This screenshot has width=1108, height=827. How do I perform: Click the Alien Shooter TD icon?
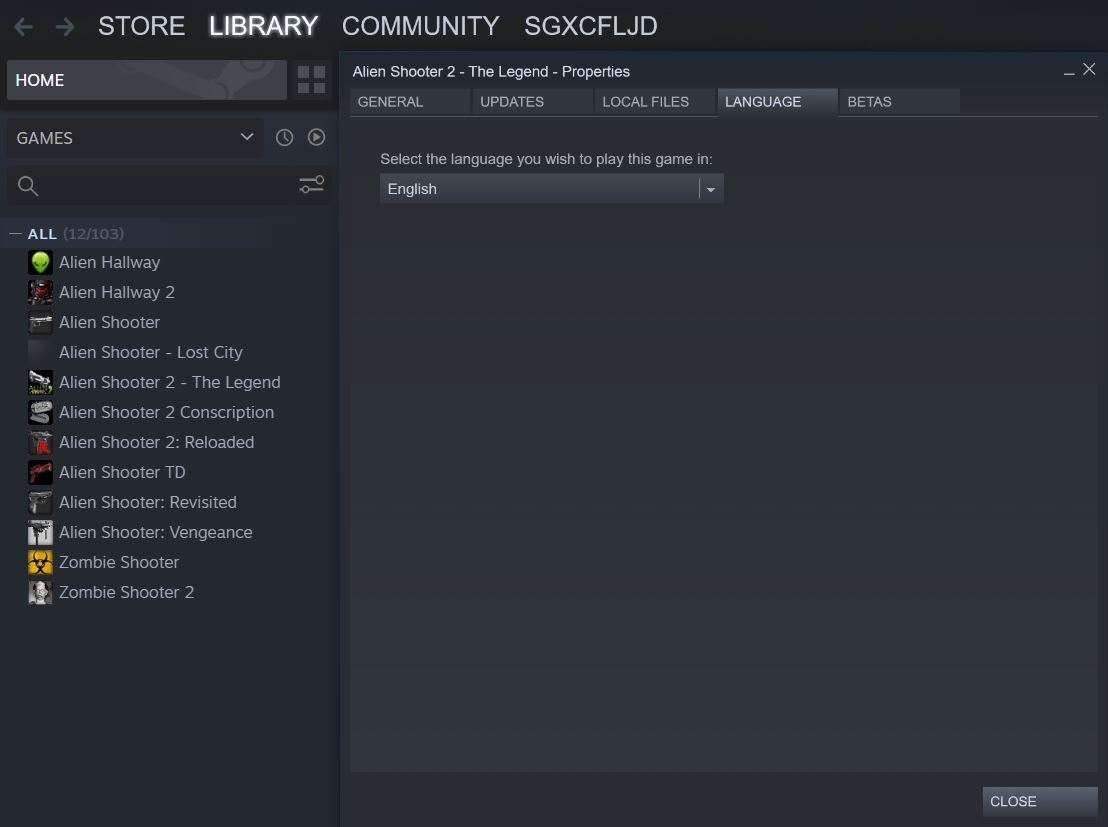(x=40, y=472)
